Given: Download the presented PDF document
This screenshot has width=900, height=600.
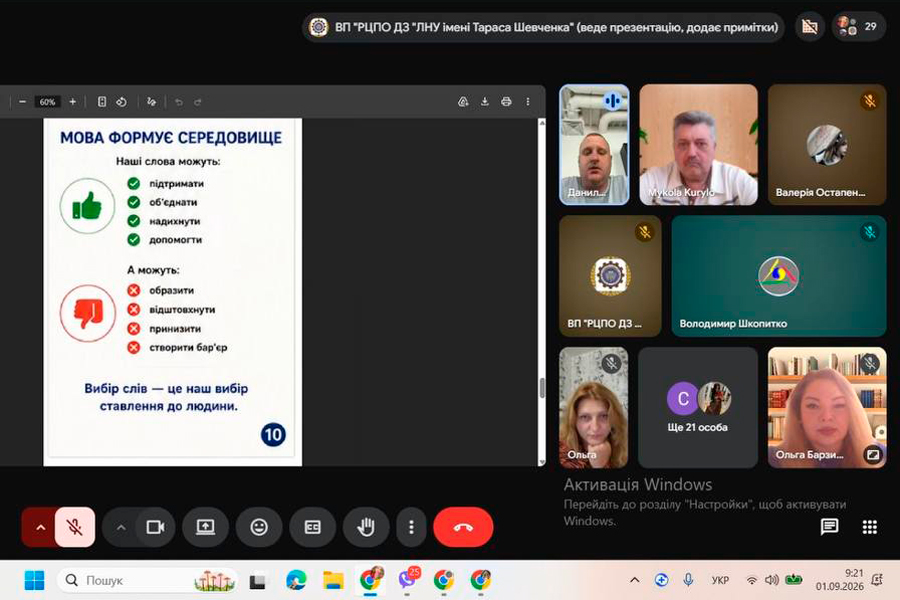Looking at the screenshot, I should pos(485,102).
